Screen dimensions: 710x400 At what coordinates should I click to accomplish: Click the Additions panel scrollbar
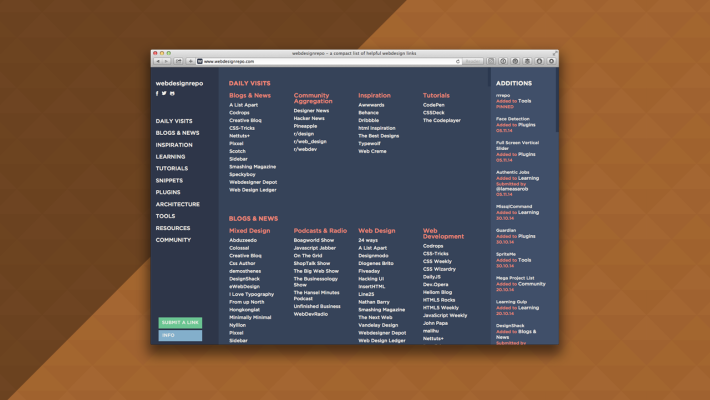tap(557, 101)
